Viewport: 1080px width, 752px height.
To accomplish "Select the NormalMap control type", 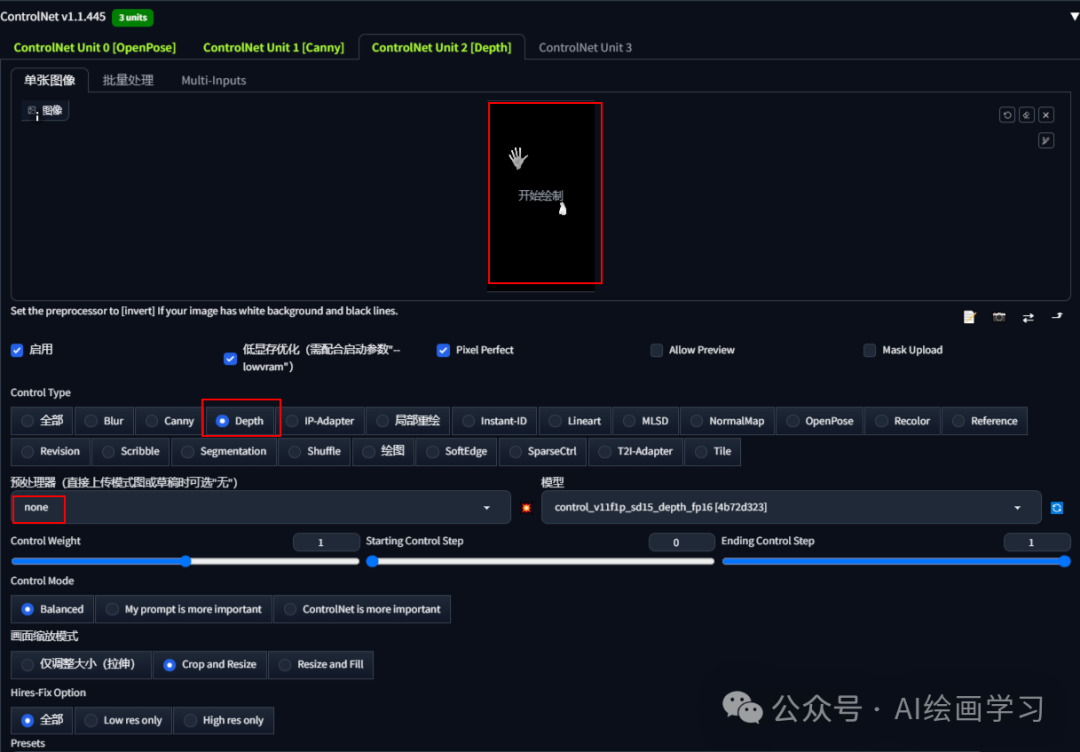I will 727,421.
